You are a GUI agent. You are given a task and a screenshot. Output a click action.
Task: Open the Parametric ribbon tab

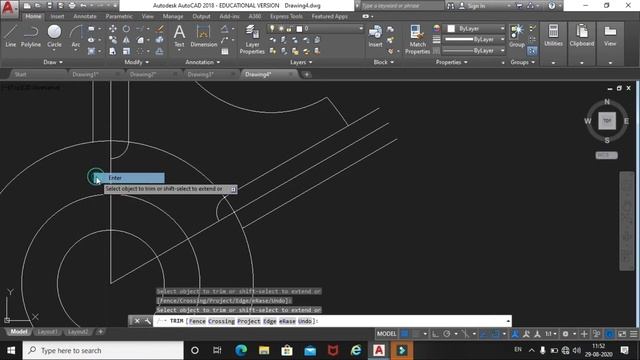pos(119,16)
